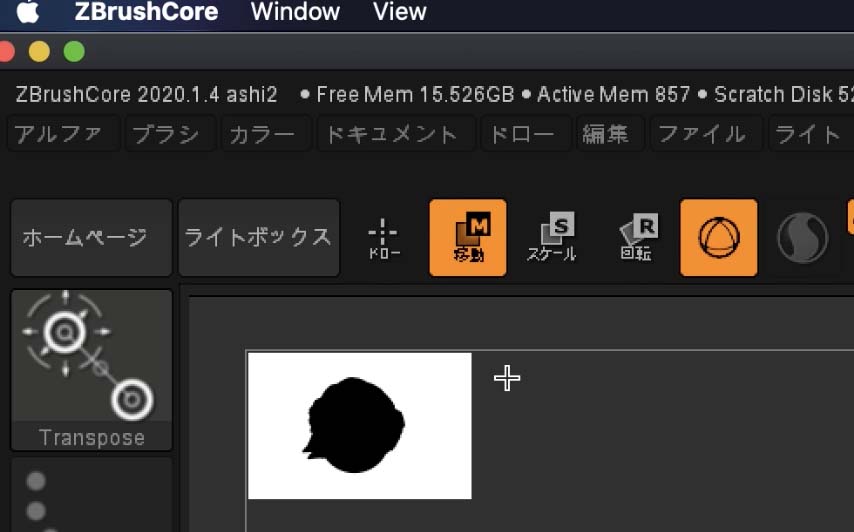Toggle the Gizmo 3D sphere icon

(719, 237)
